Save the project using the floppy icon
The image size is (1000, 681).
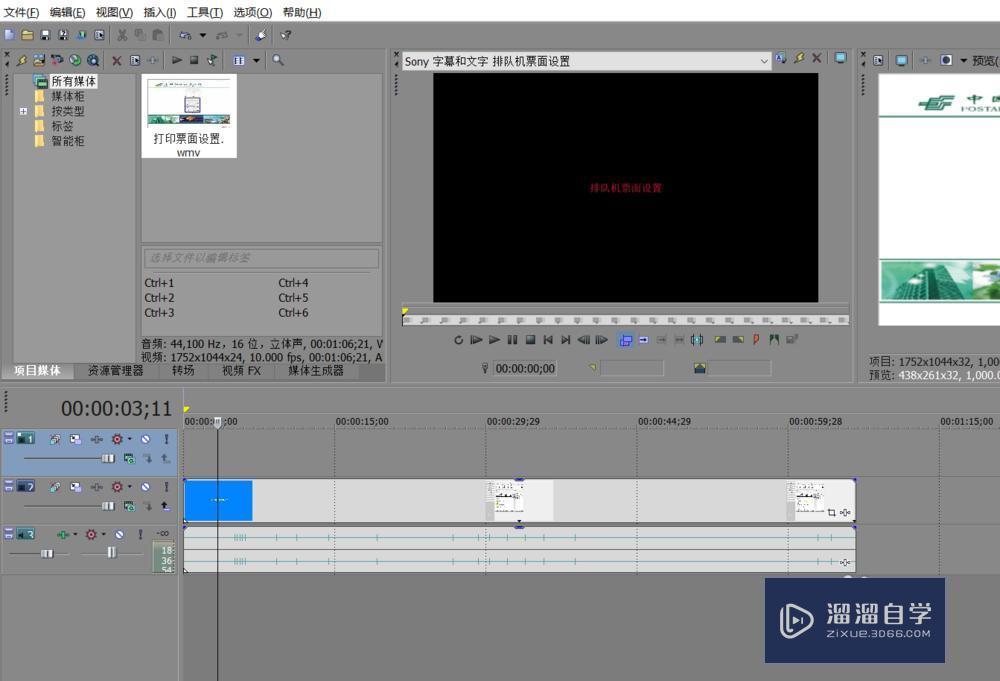tap(45, 35)
